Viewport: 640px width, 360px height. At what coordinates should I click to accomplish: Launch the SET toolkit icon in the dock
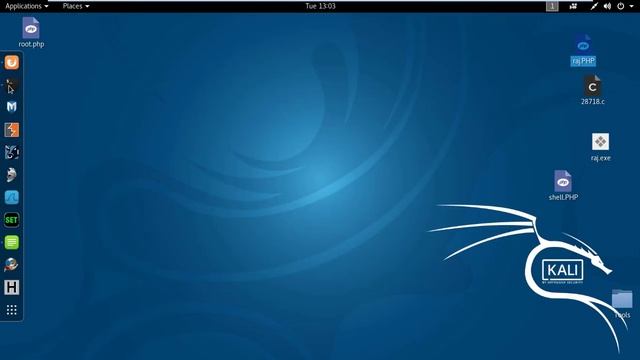pyautogui.click(x=11, y=220)
